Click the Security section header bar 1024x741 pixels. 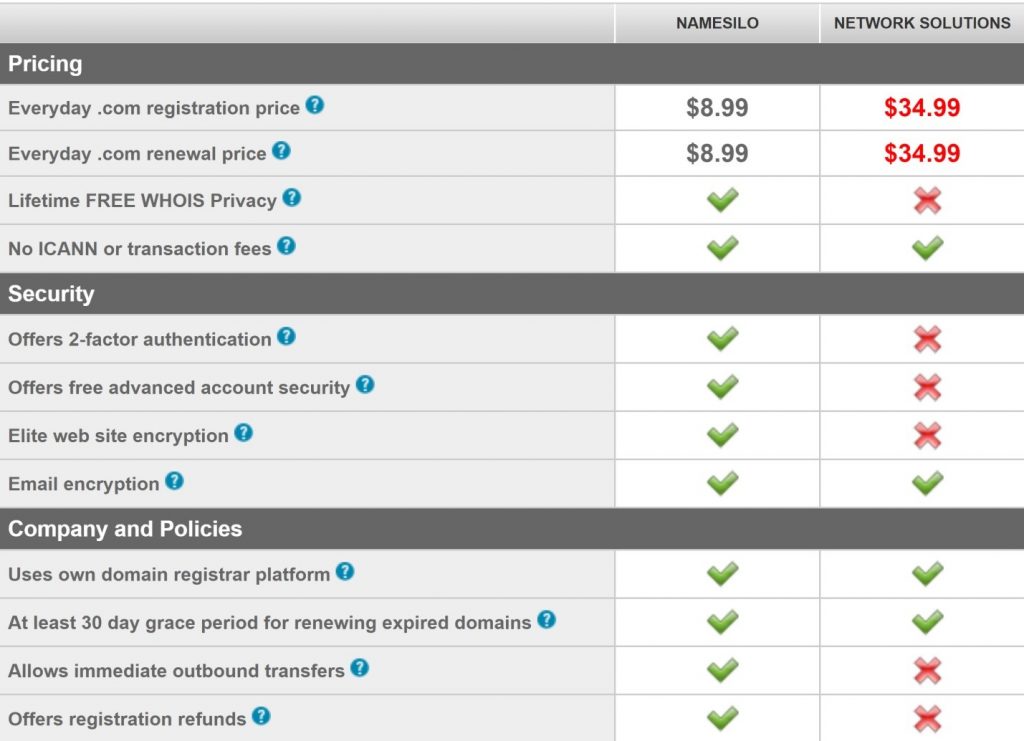point(51,294)
